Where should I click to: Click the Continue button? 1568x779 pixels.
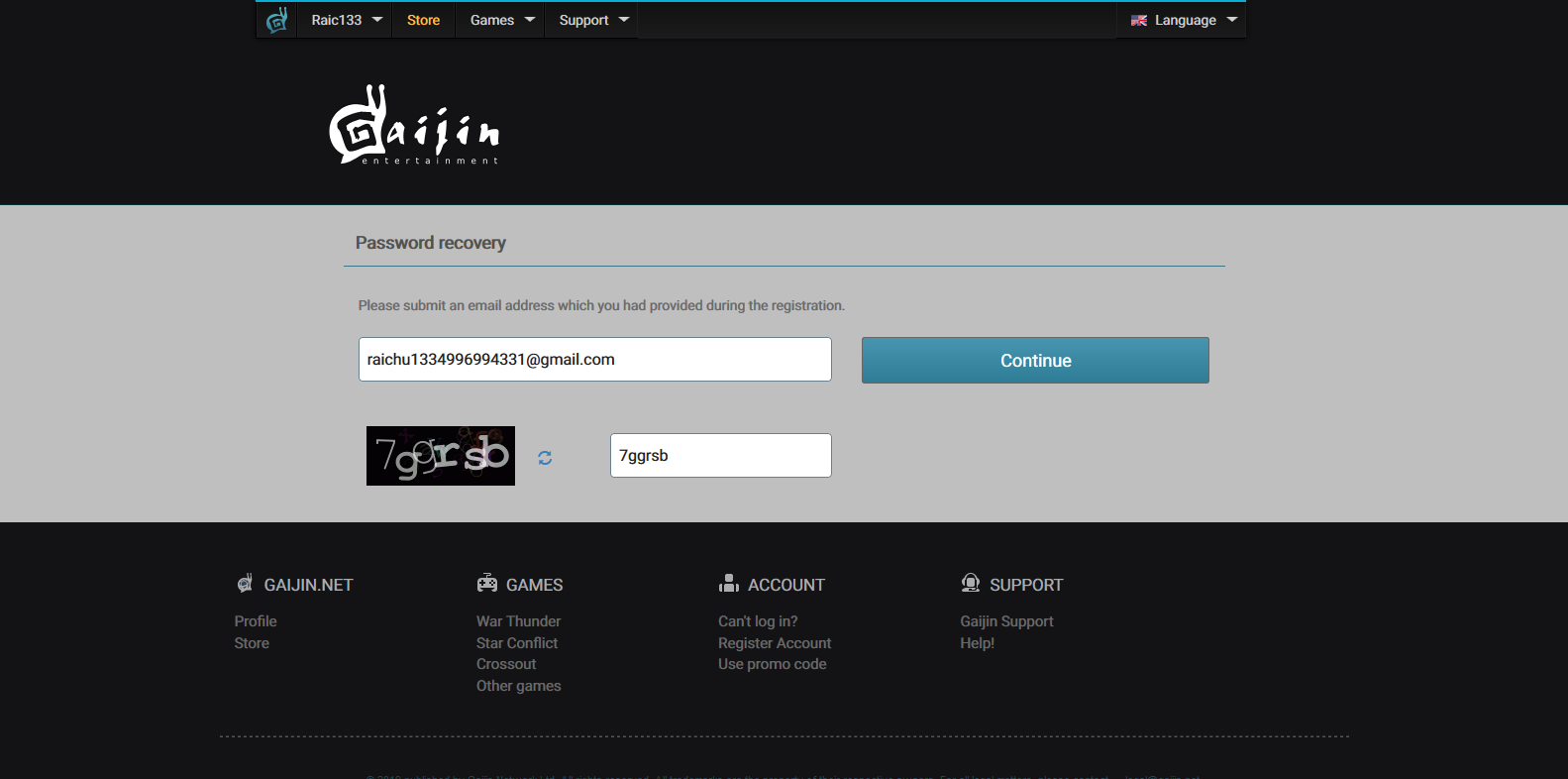tap(1035, 360)
